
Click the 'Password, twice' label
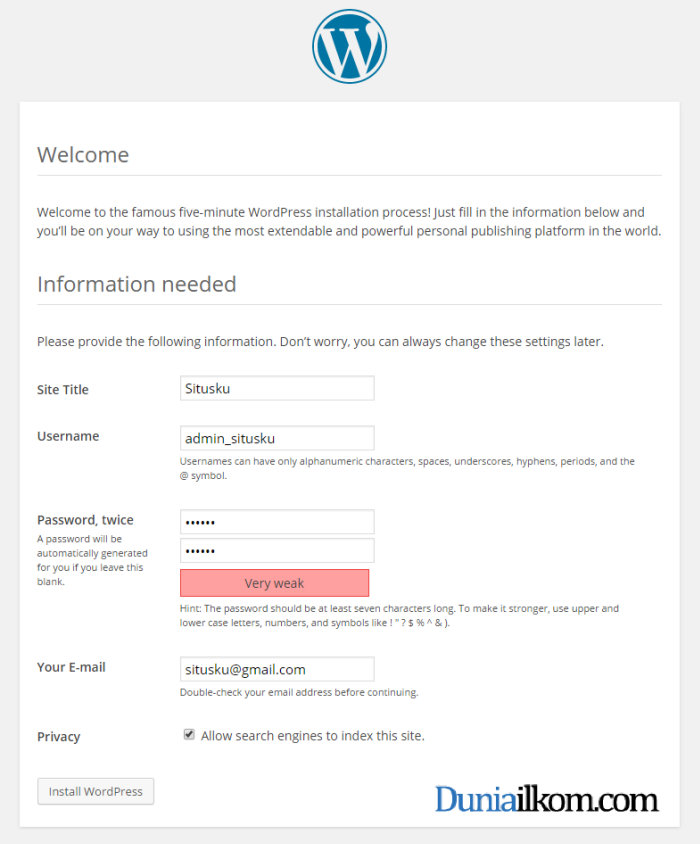[85, 520]
